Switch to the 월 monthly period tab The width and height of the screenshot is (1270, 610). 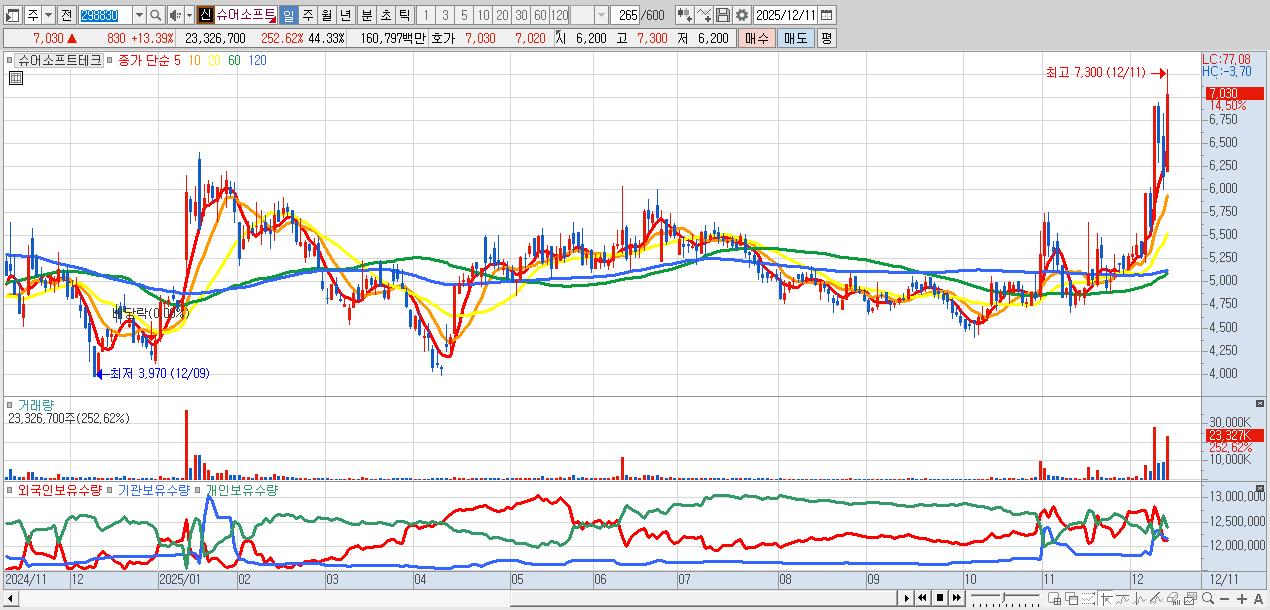coord(327,15)
